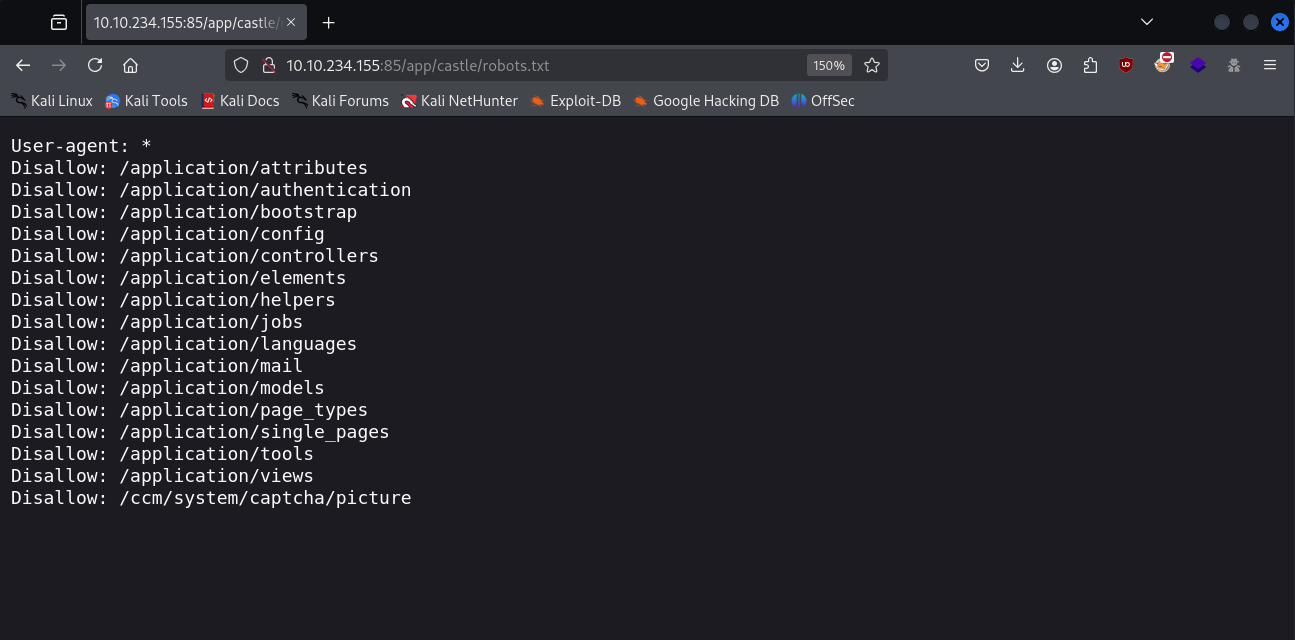Click the /application/tools line
Image resolution: width=1295 pixels, height=640 pixels.
pos(162,454)
